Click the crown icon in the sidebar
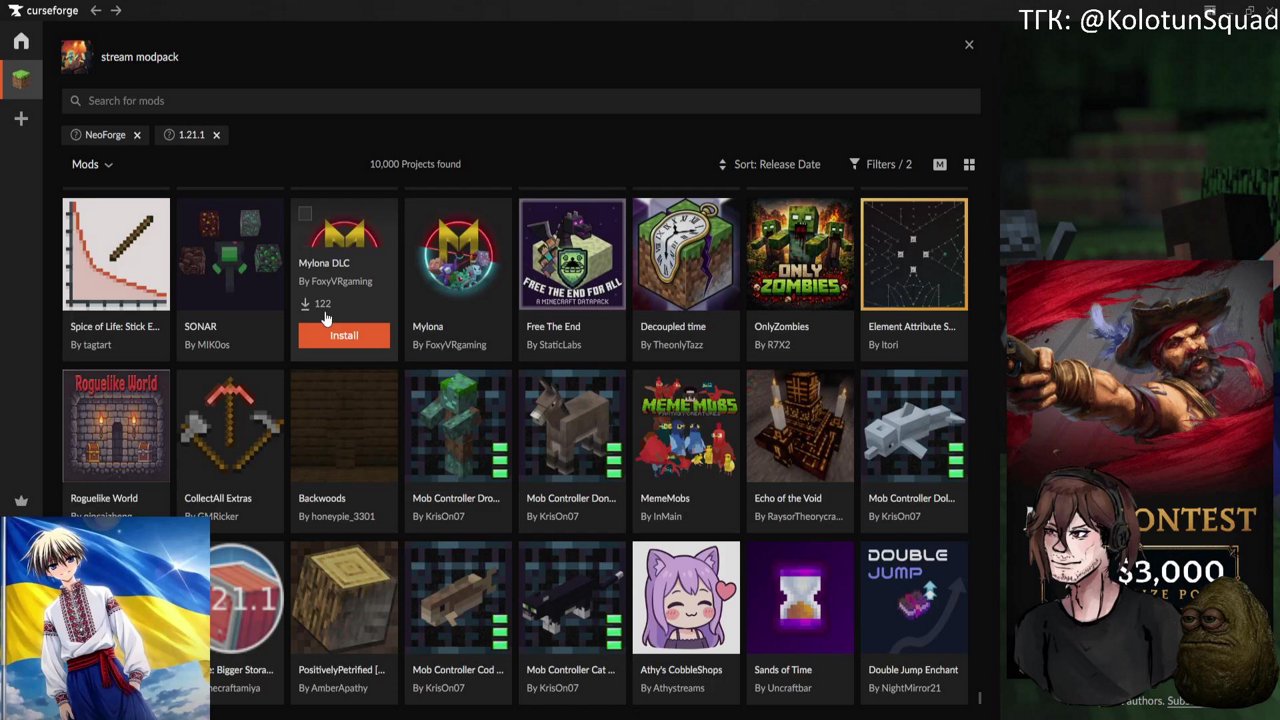1280x720 pixels. [21, 501]
